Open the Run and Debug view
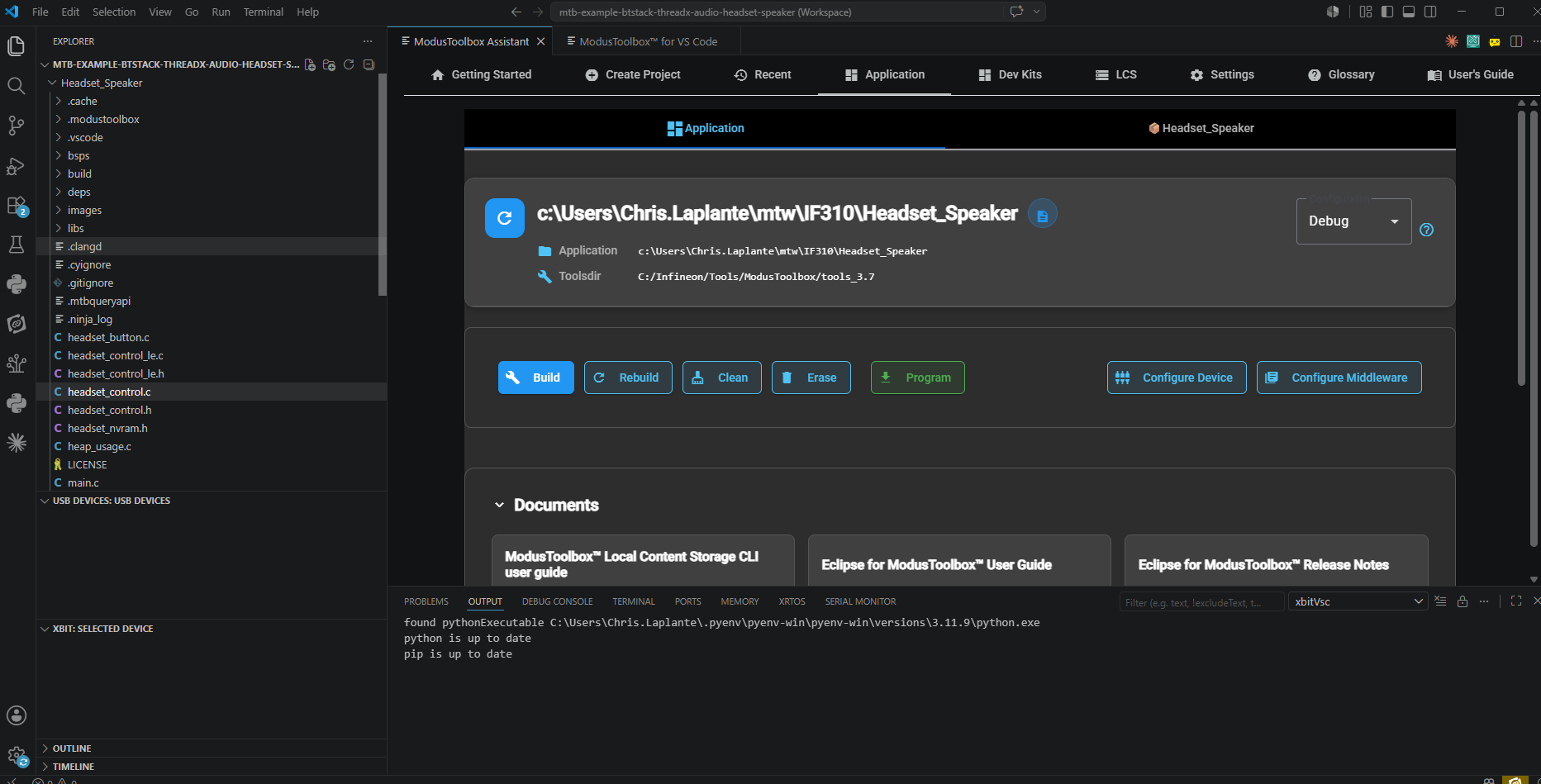 [17, 165]
